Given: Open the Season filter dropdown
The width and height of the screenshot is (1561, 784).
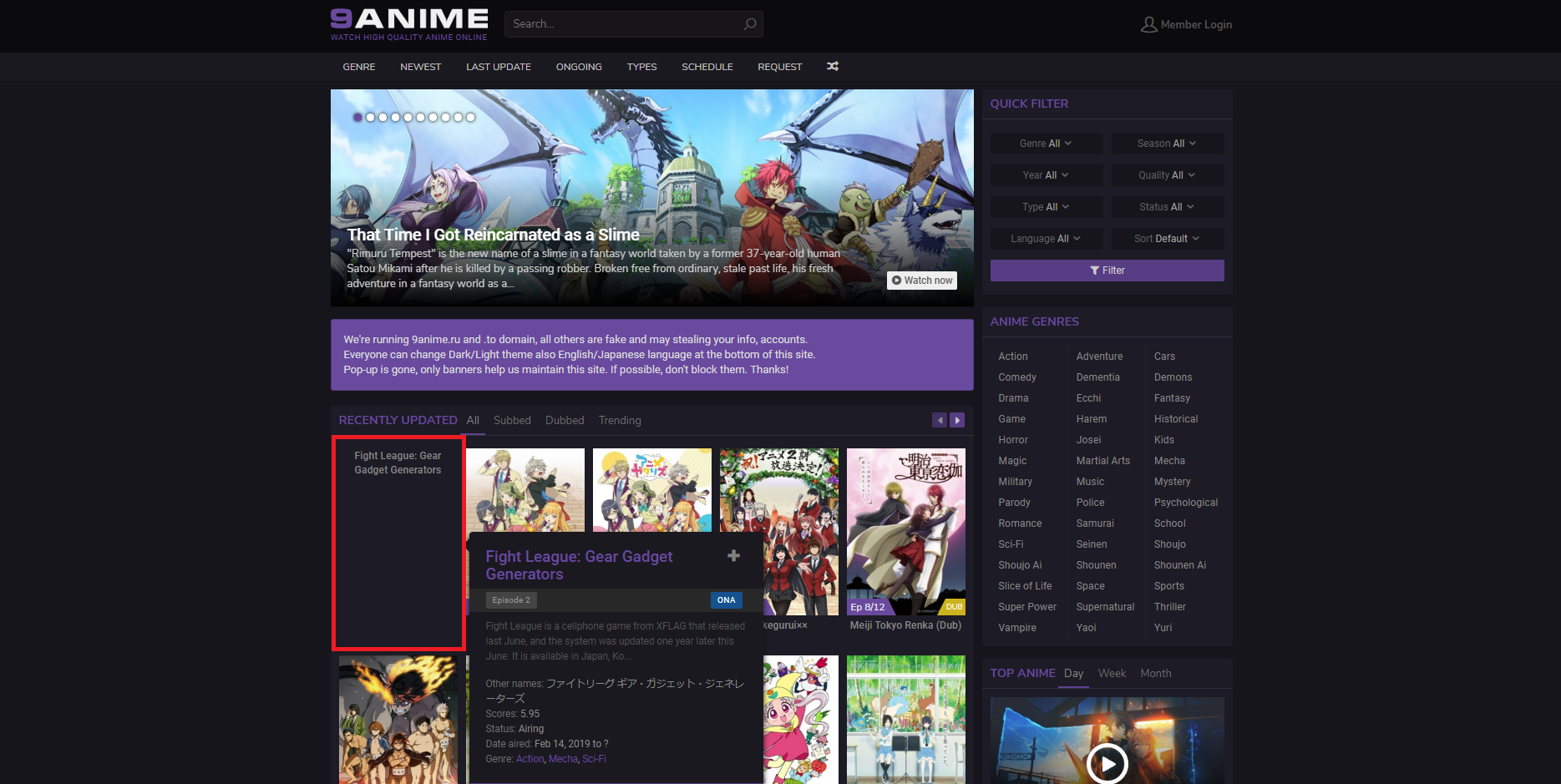Looking at the screenshot, I should (x=1167, y=144).
